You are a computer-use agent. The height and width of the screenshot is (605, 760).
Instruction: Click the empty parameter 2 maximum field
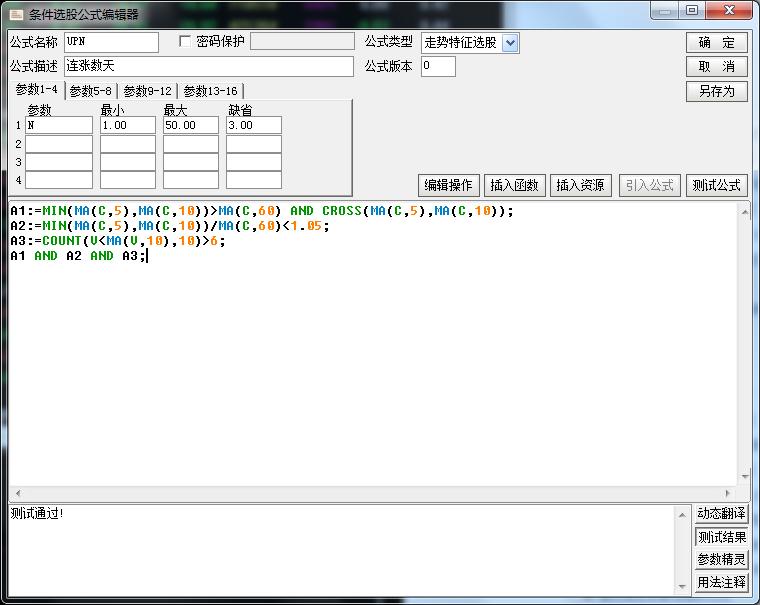pos(190,144)
